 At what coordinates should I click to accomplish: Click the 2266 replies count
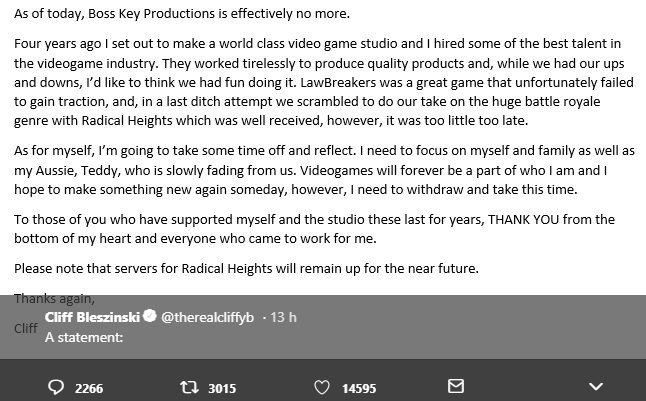[89, 388]
